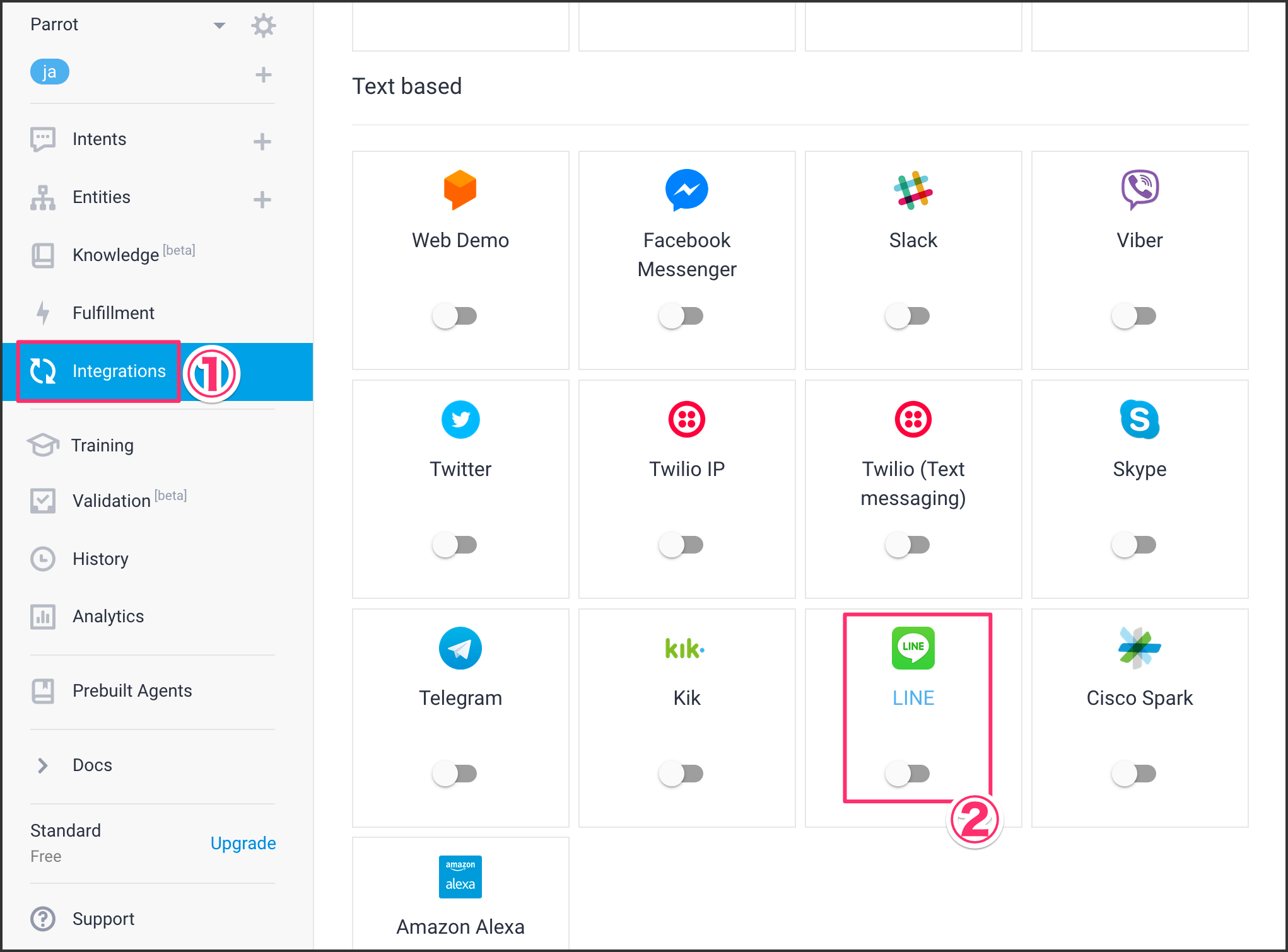The image size is (1288, 952).
Task: Enable the LINE integration toggle
Action: click(x=908, y=773)
